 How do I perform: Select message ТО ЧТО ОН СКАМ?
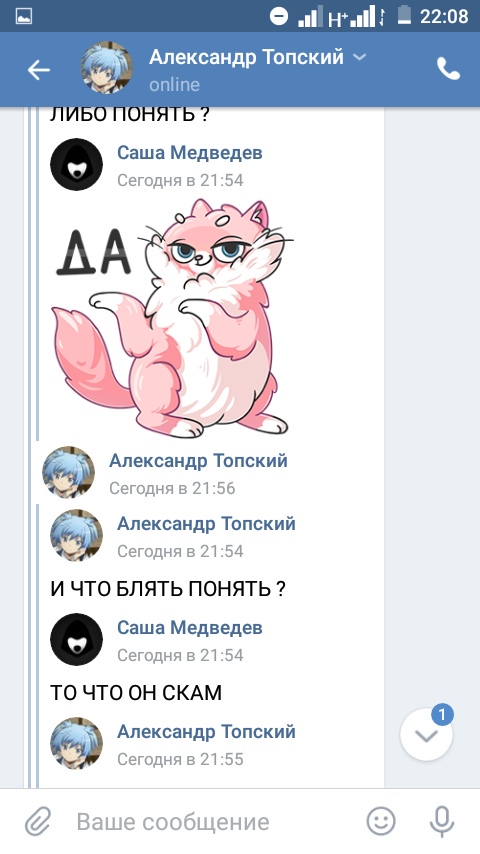pyautogui.click(x=136, y=693)
